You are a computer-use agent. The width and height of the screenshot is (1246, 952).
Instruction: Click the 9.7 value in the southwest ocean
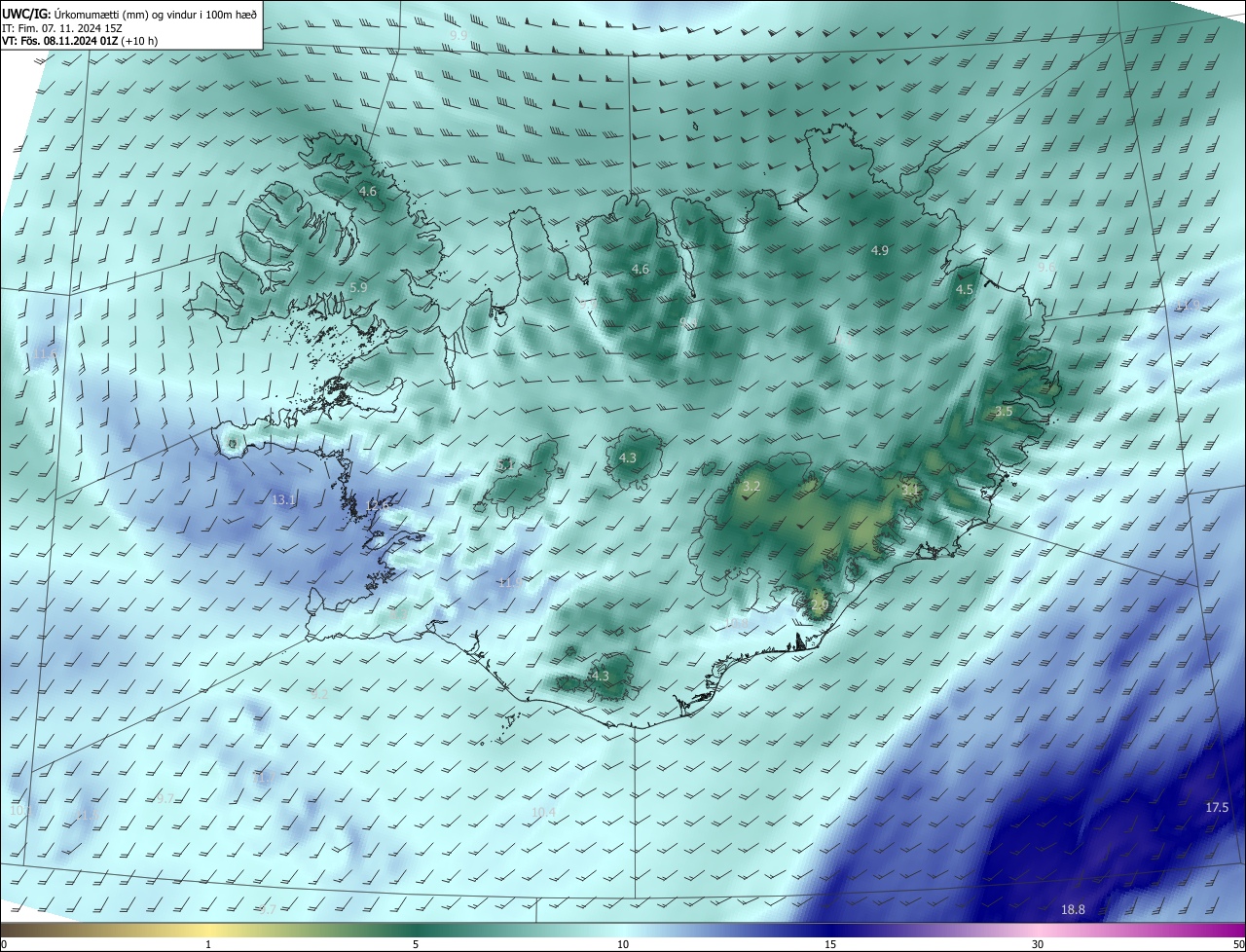point(165,798)
